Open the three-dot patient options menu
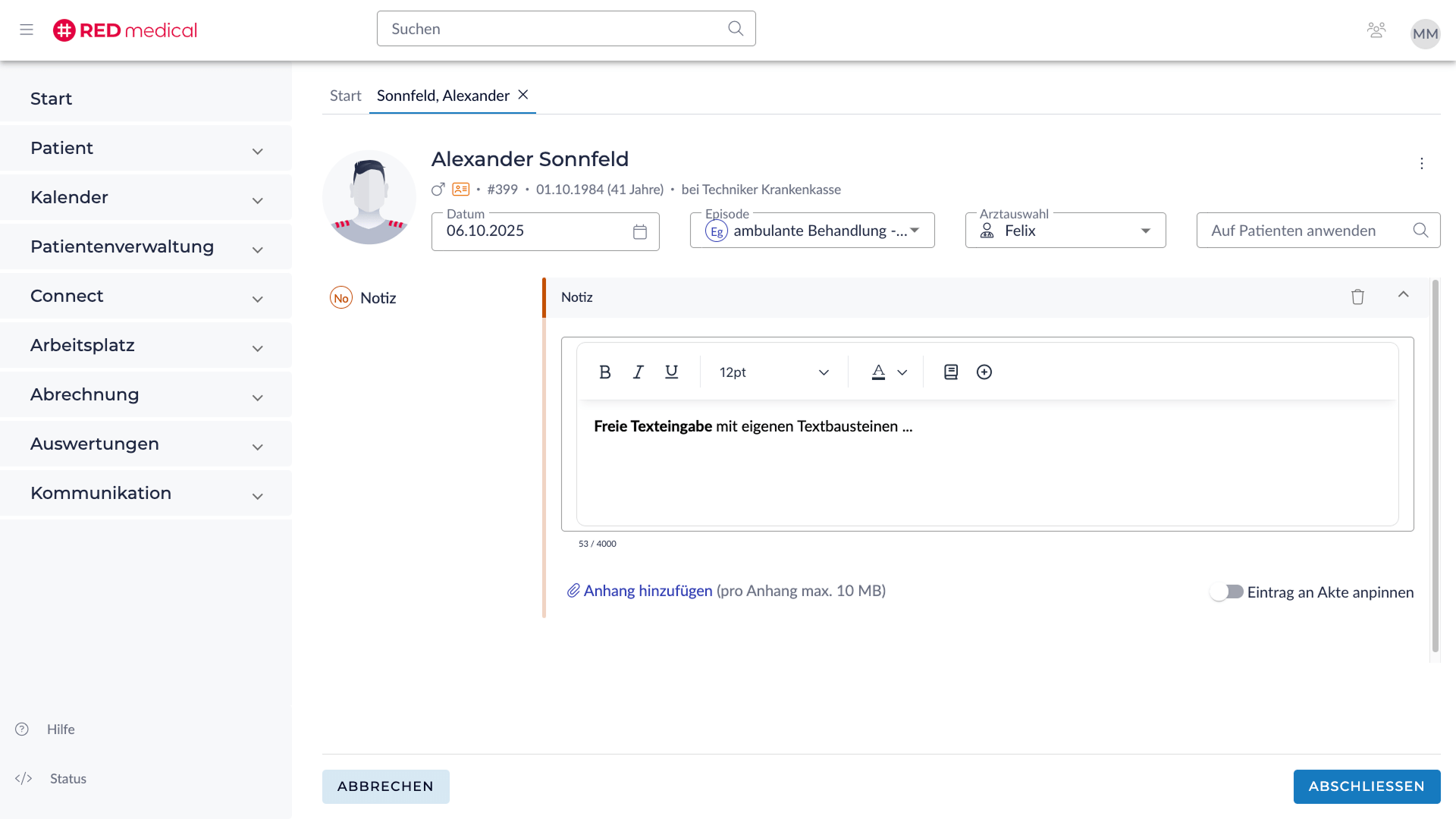The image size is (1456, 819). pos(1422,164)
